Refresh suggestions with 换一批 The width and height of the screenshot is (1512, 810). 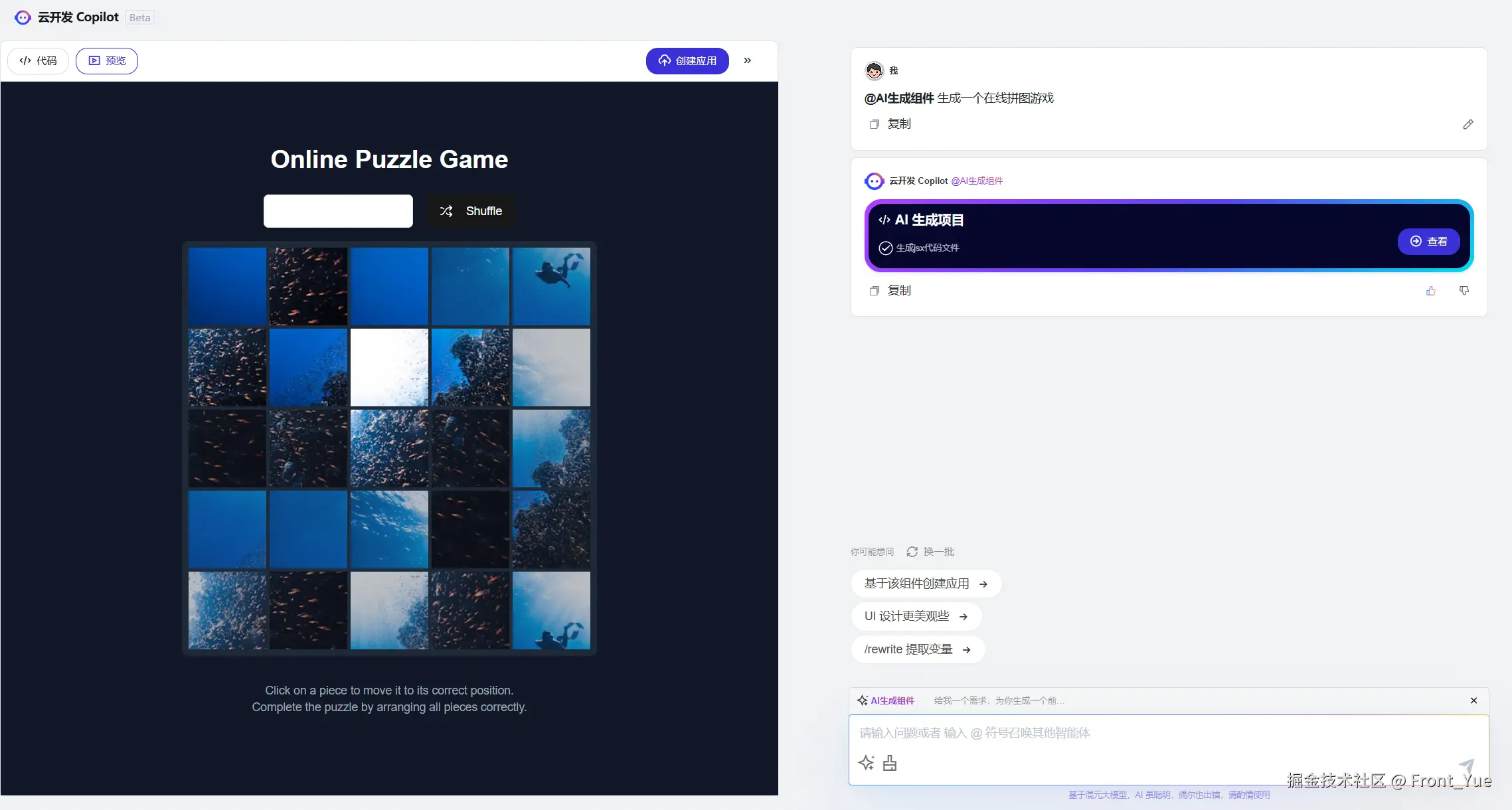coord(930,552)
